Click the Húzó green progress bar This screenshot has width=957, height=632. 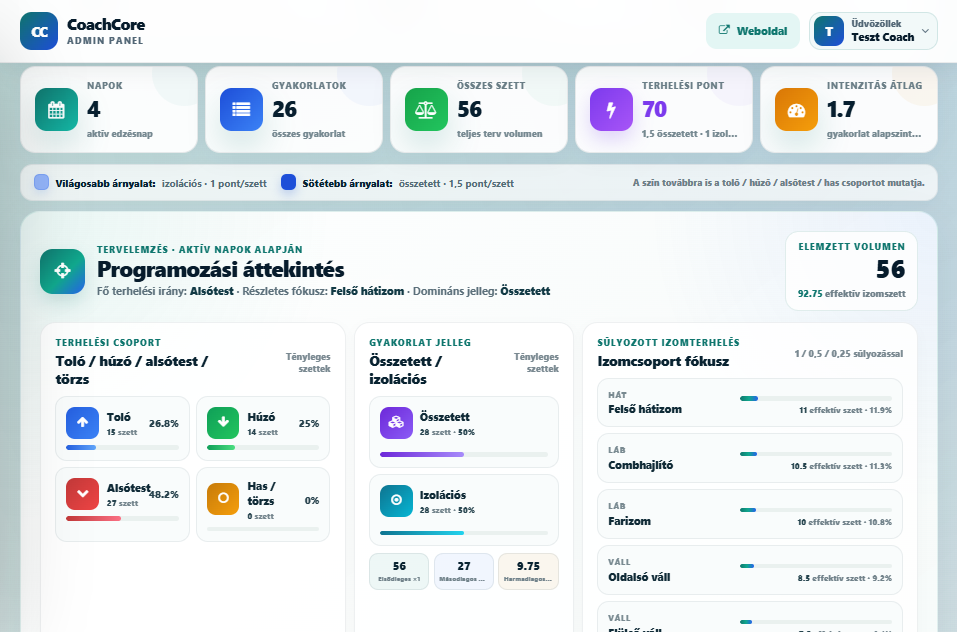coord(263,448)
